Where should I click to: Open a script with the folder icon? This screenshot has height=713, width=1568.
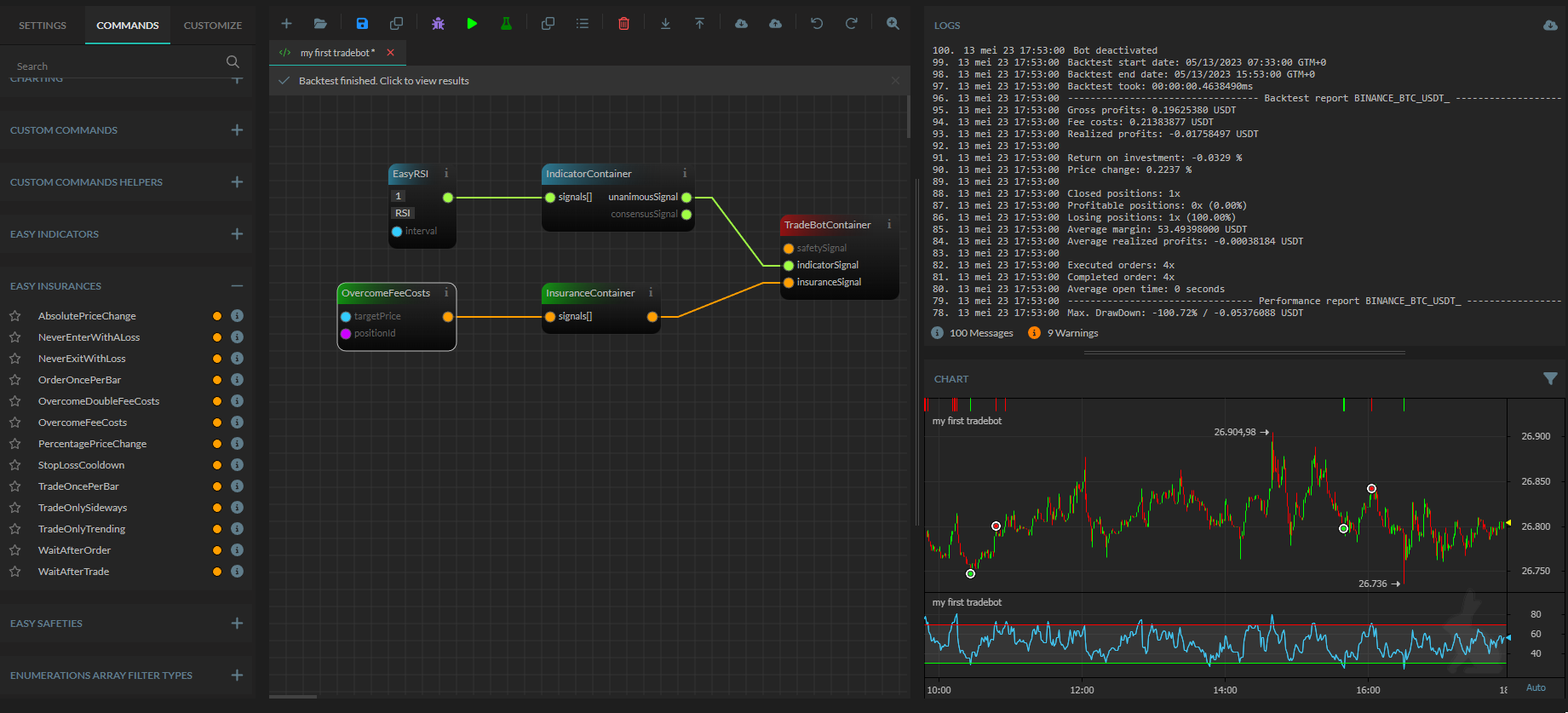[x=320, y=24]
